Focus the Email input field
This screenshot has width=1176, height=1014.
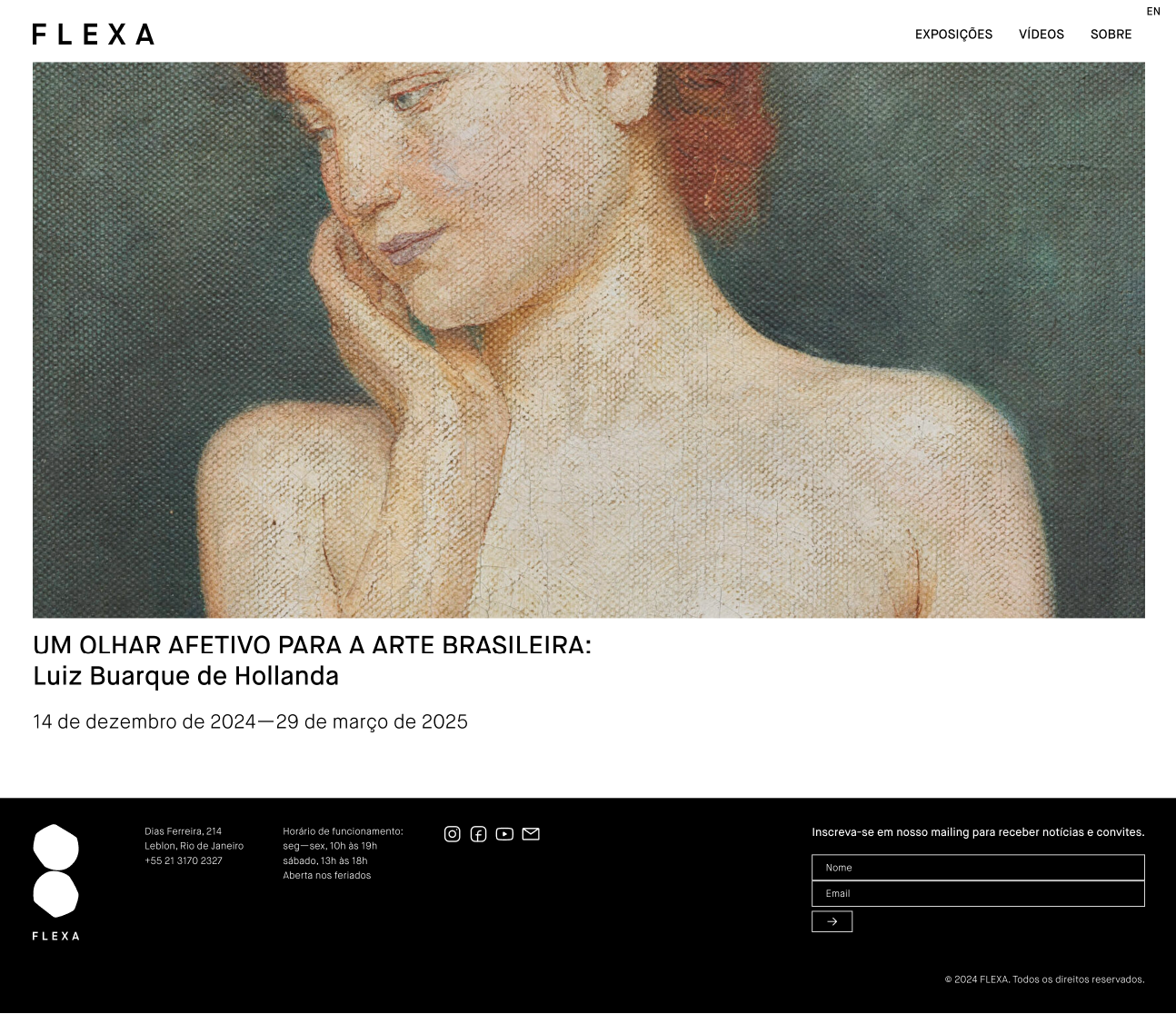point(978,894)
